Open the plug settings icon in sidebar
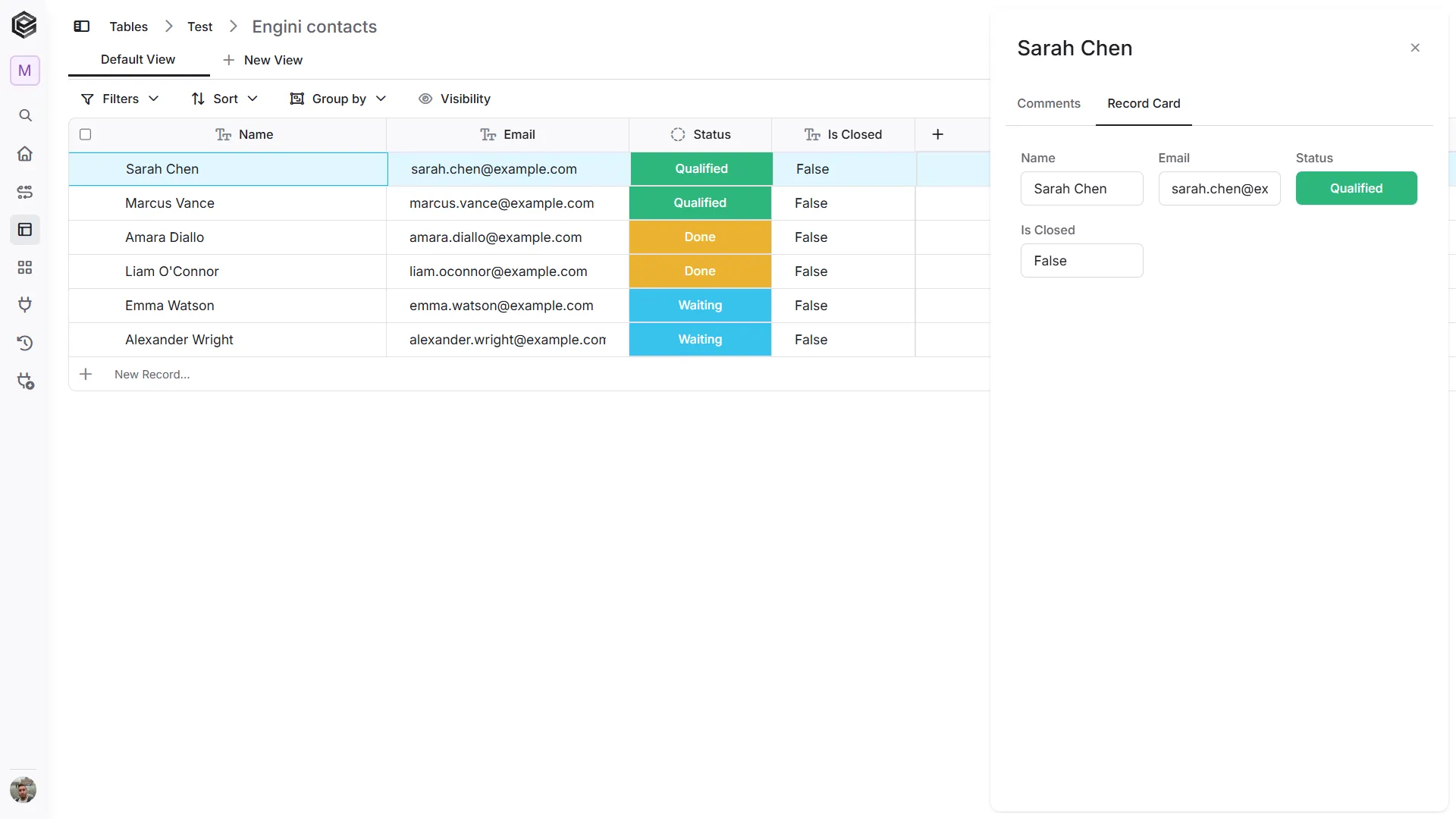1456x819 pixels. coord(25,381)
